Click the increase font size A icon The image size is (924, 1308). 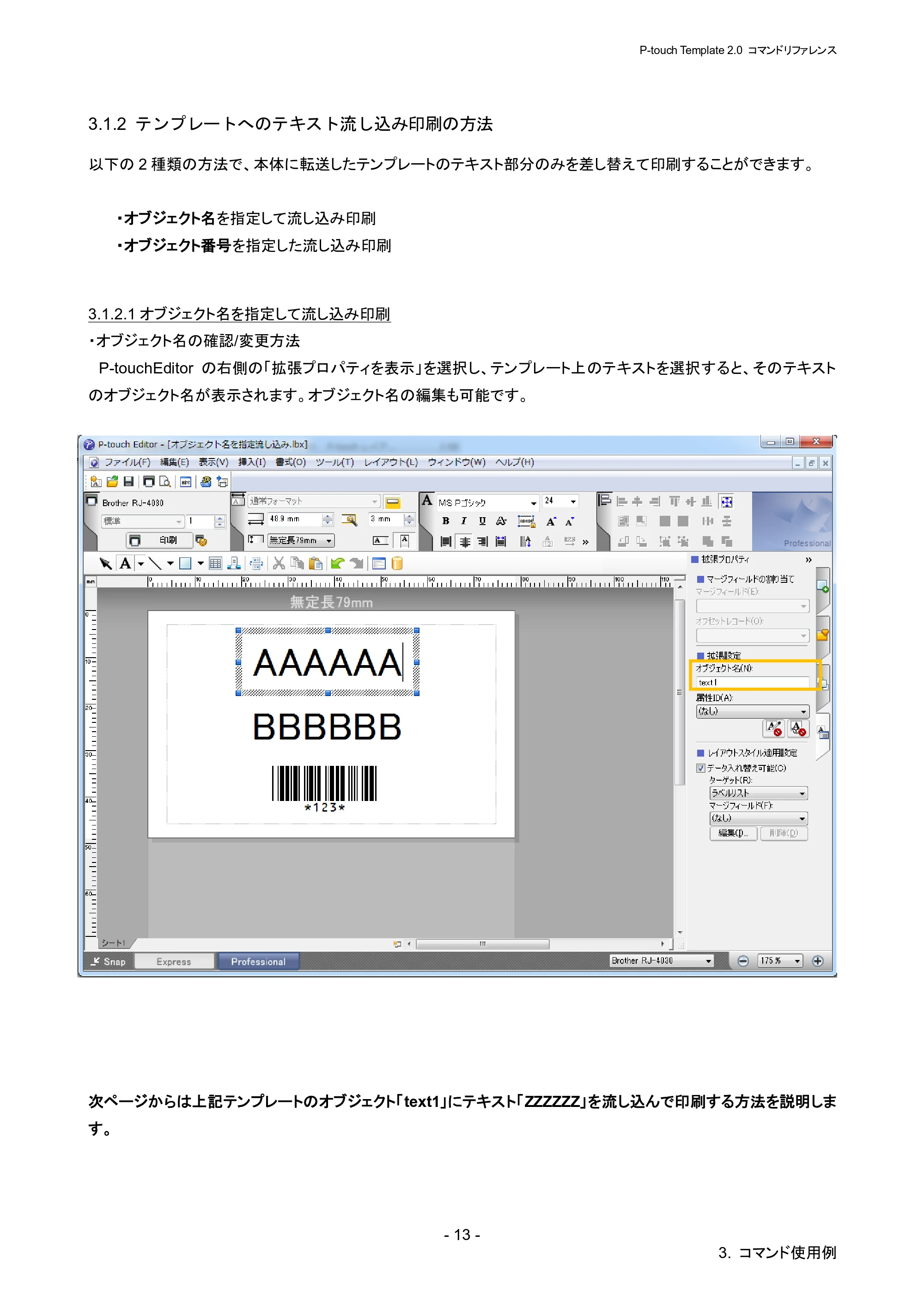[x=551, y=521]
